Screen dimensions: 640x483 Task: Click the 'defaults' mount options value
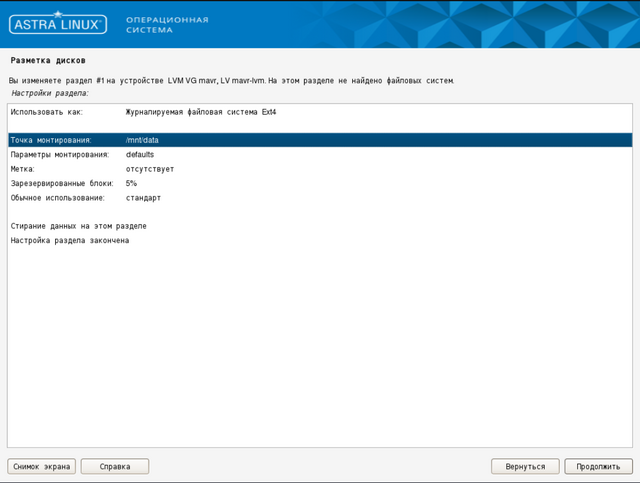pos(140,155)
